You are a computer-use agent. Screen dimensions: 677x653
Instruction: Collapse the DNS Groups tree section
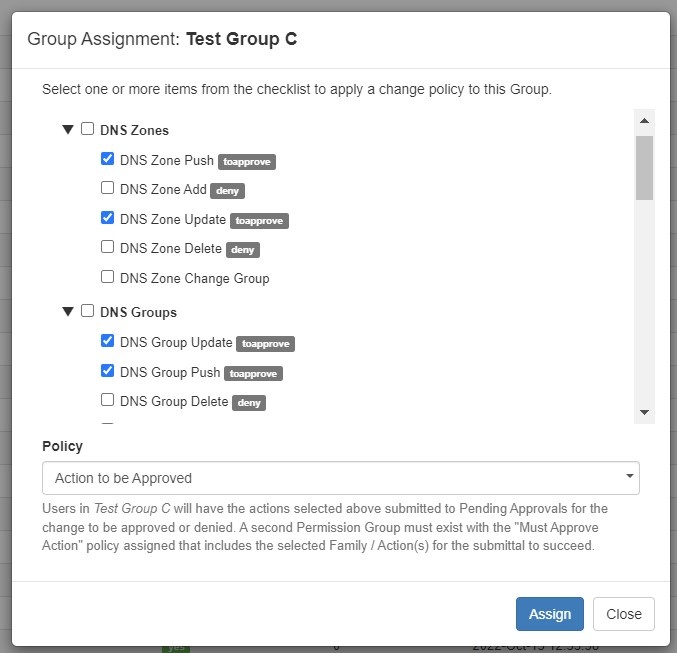[68, 311]
